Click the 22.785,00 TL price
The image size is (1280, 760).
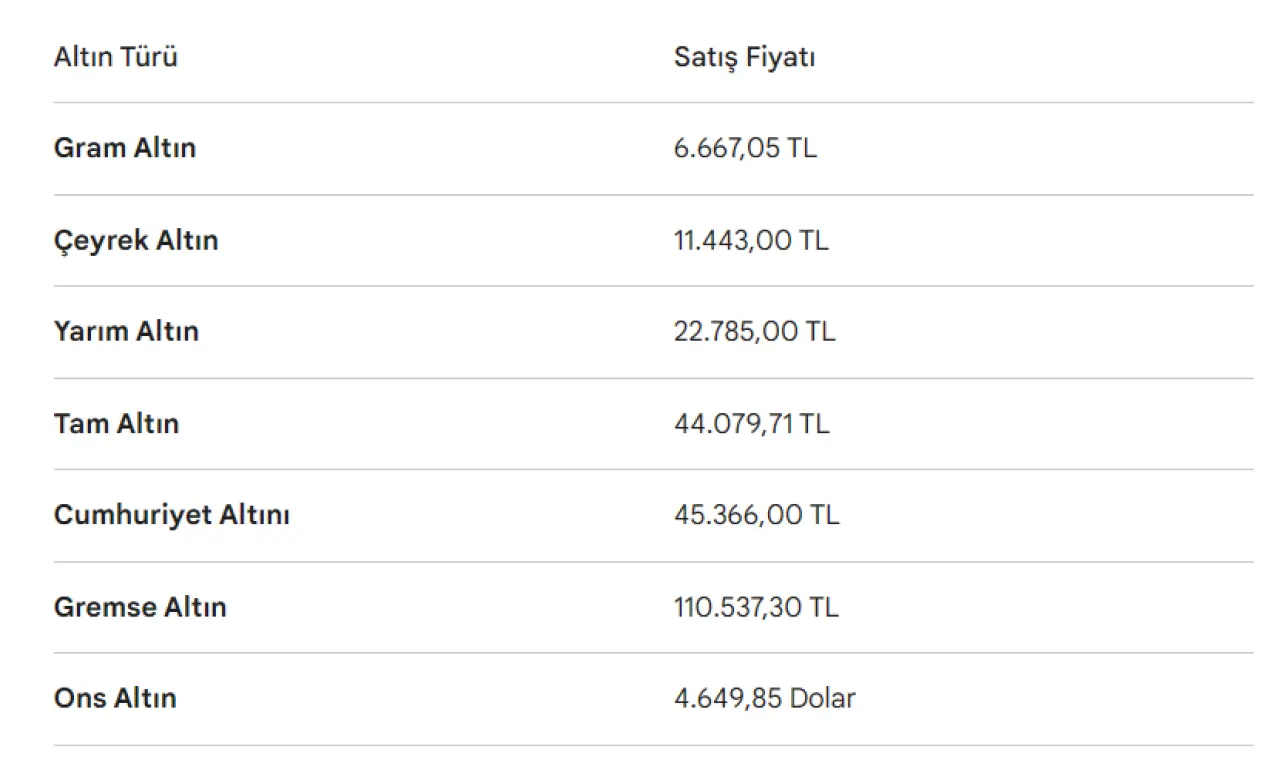coord(754,332)
